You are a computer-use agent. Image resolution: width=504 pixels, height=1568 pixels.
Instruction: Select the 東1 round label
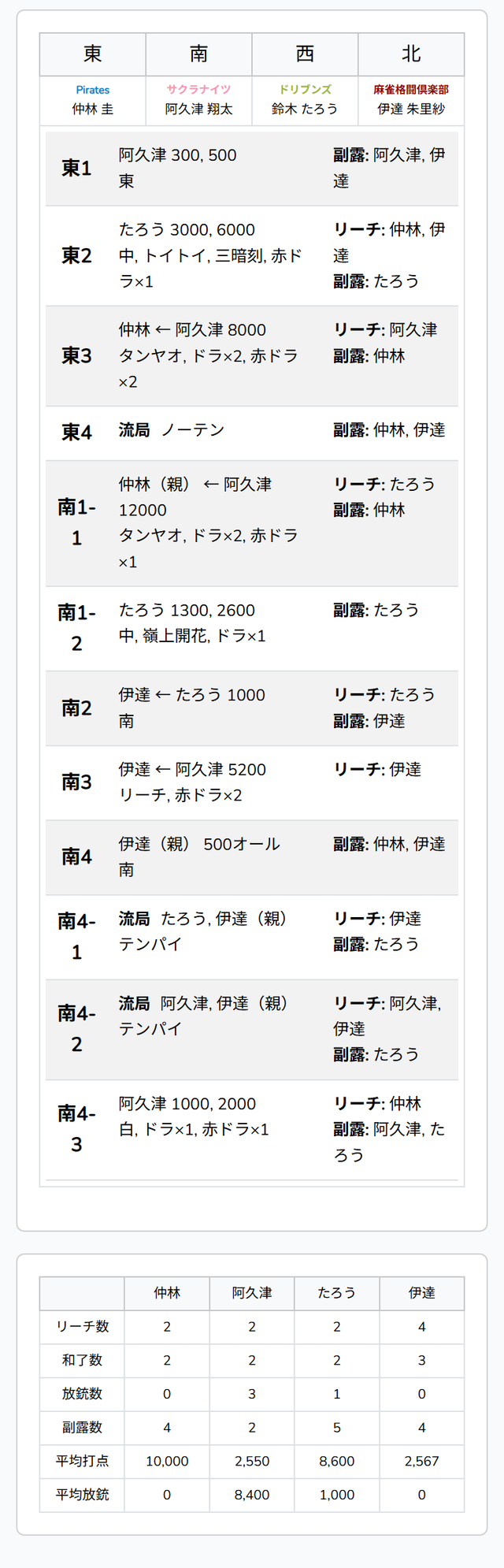(x=76, y=168)
